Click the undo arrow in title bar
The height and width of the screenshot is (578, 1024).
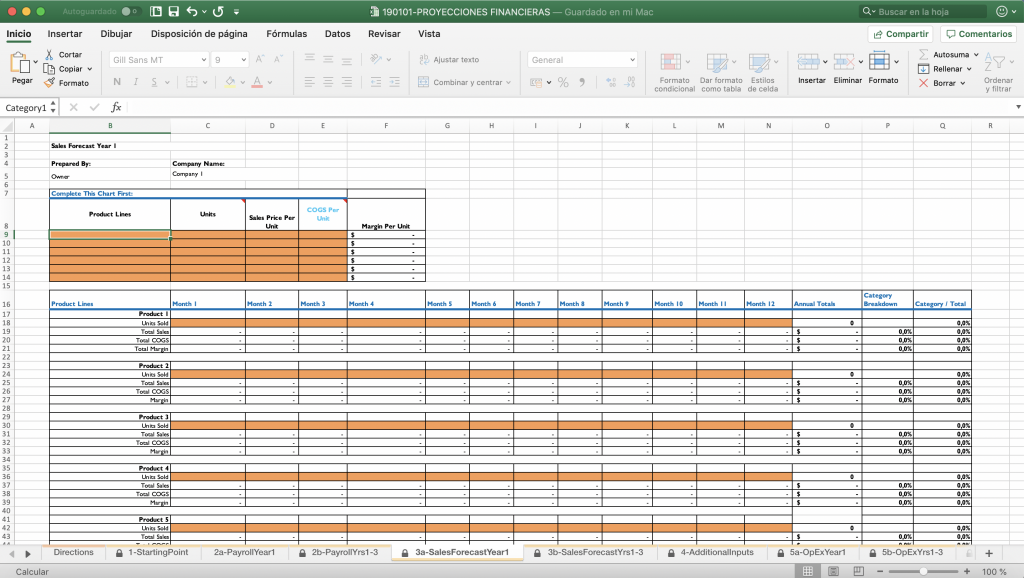point(191,11)
